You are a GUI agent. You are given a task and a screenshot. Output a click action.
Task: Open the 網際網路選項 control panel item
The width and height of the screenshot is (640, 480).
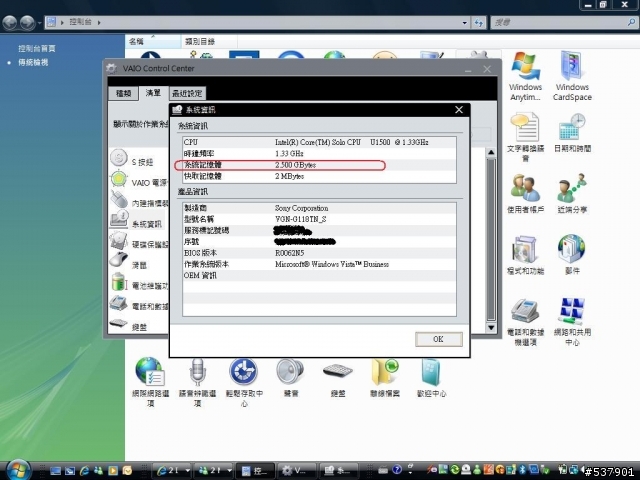150,382
